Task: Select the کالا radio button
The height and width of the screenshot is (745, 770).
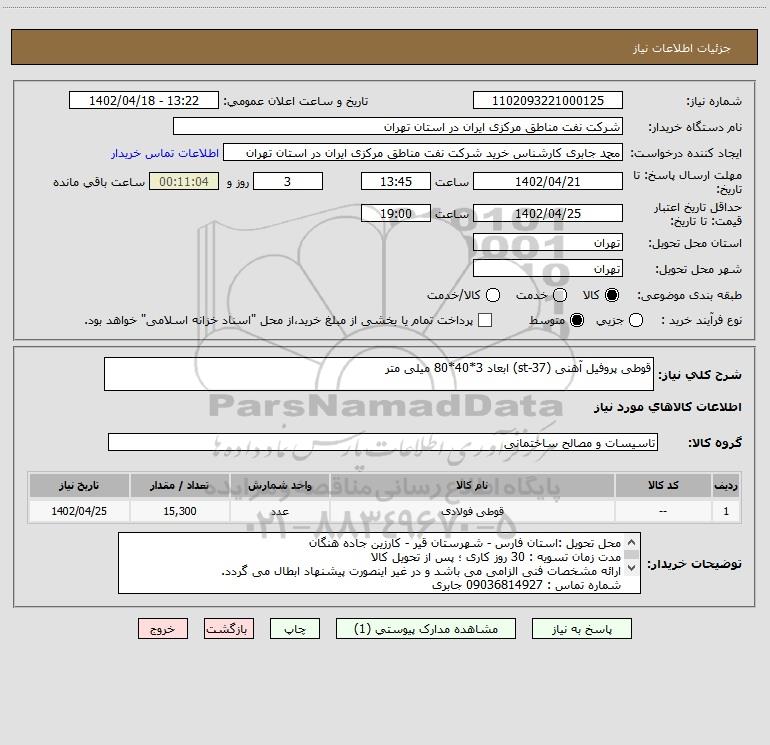Action: click(x=612, y=295)
